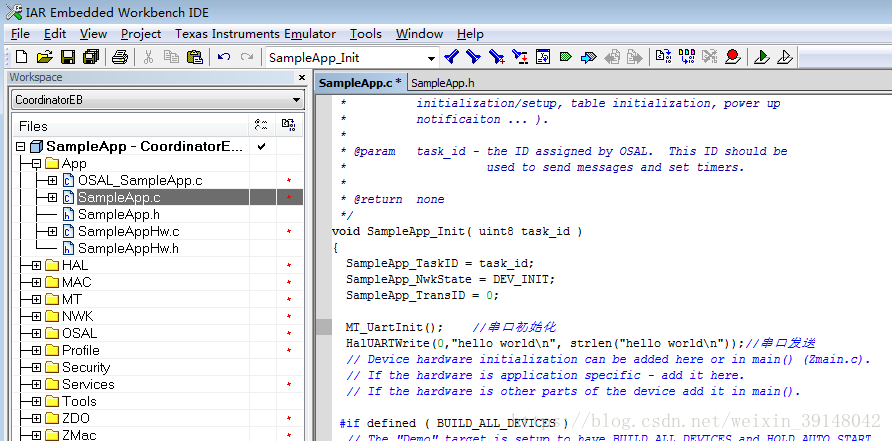Download and debug with green play icon
This screenshot has height=441, width=892.
pyautogui.click(x=761, y=57)
